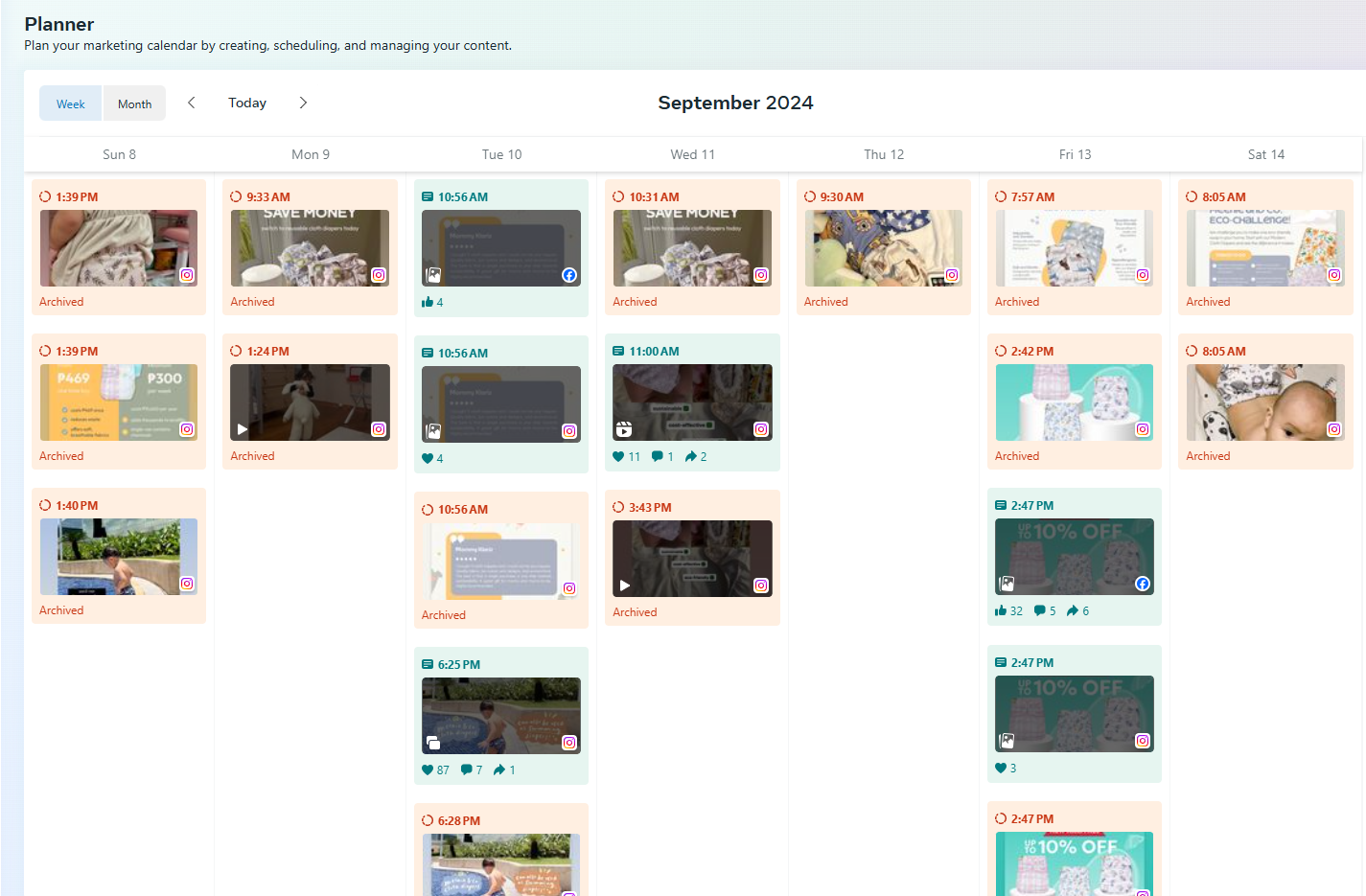Click Instagram icon on Tuesday second 10:56 AM post
The height and width of the screenshot is (896, 1366).
click(x=569, y=431)
